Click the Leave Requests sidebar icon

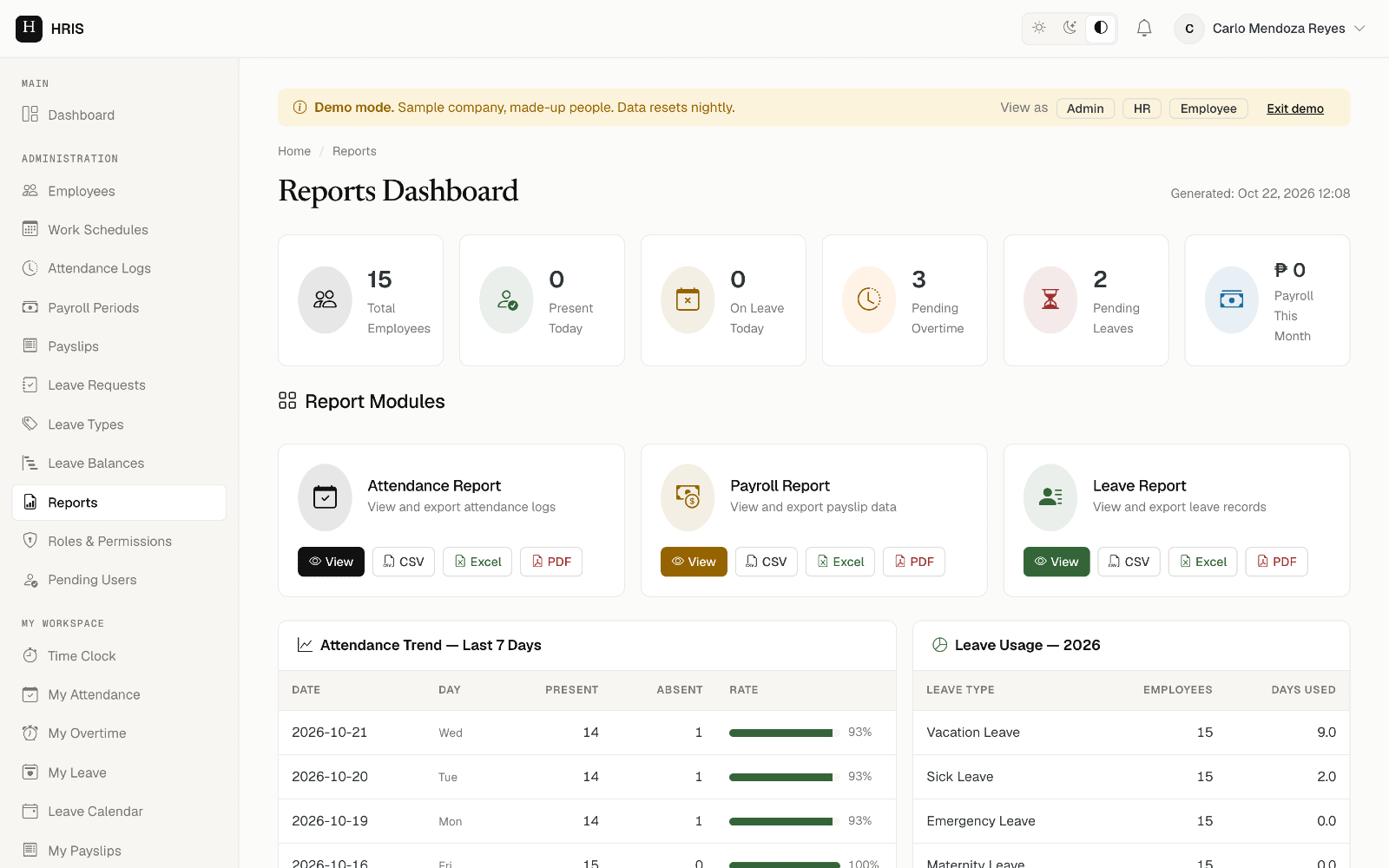(30, 385)
